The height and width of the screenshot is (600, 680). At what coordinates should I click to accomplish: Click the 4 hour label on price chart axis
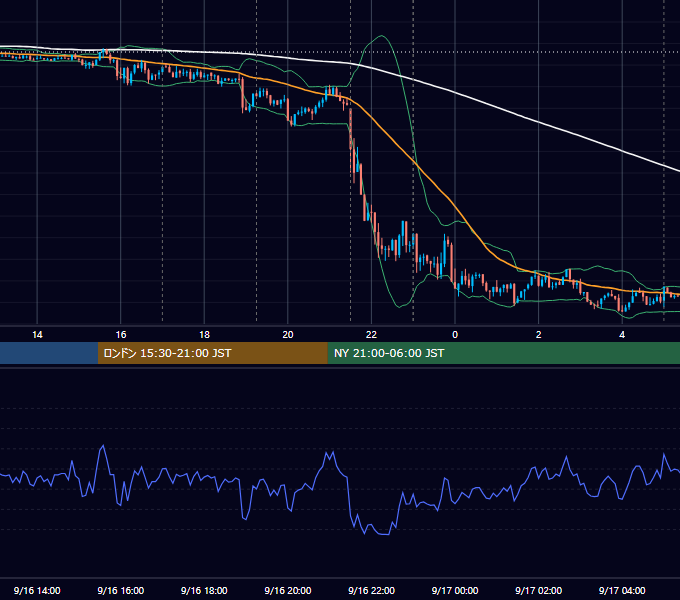tap(622, 335)
